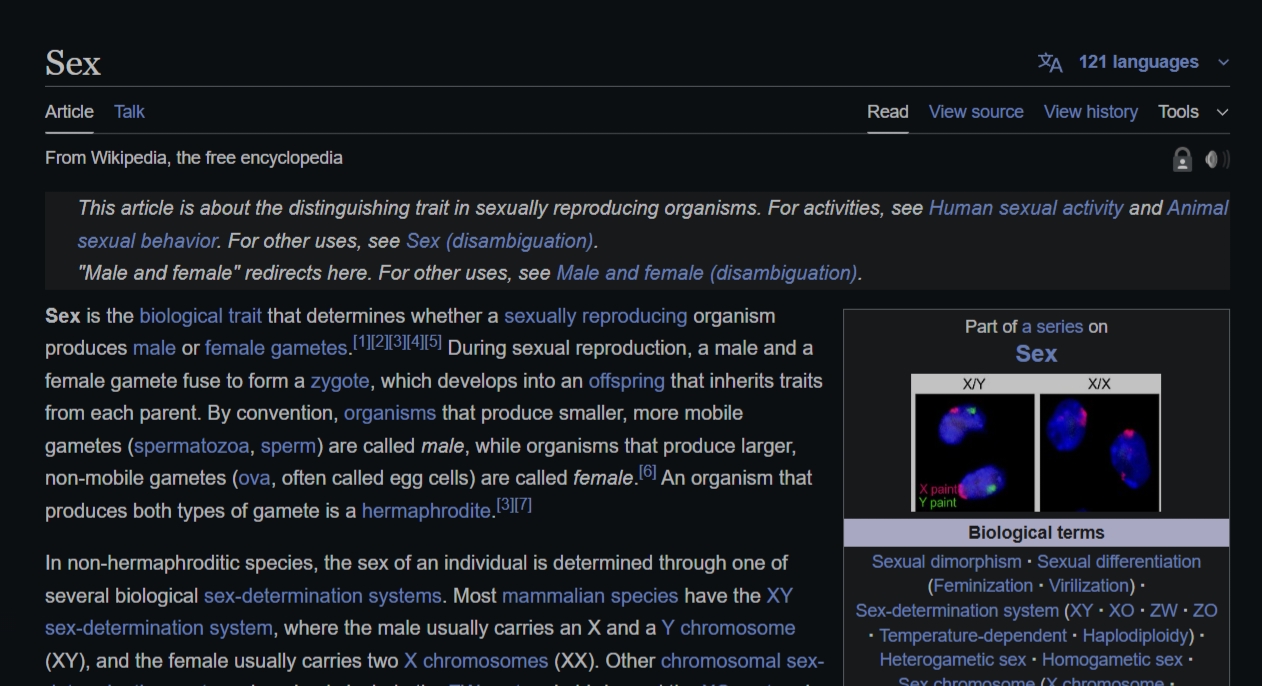
Task: Follow the Human sexual activity link
Action: (x=1025, y=208)
